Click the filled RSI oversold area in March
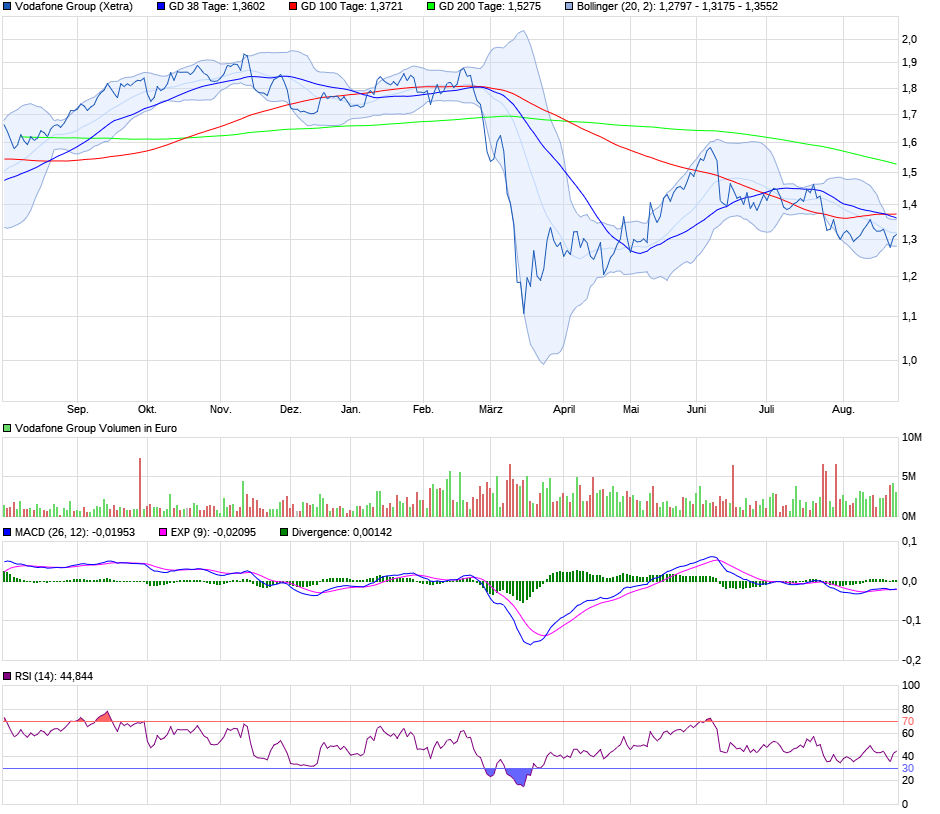This screenshot has width=940, height=814. (519, 777)
